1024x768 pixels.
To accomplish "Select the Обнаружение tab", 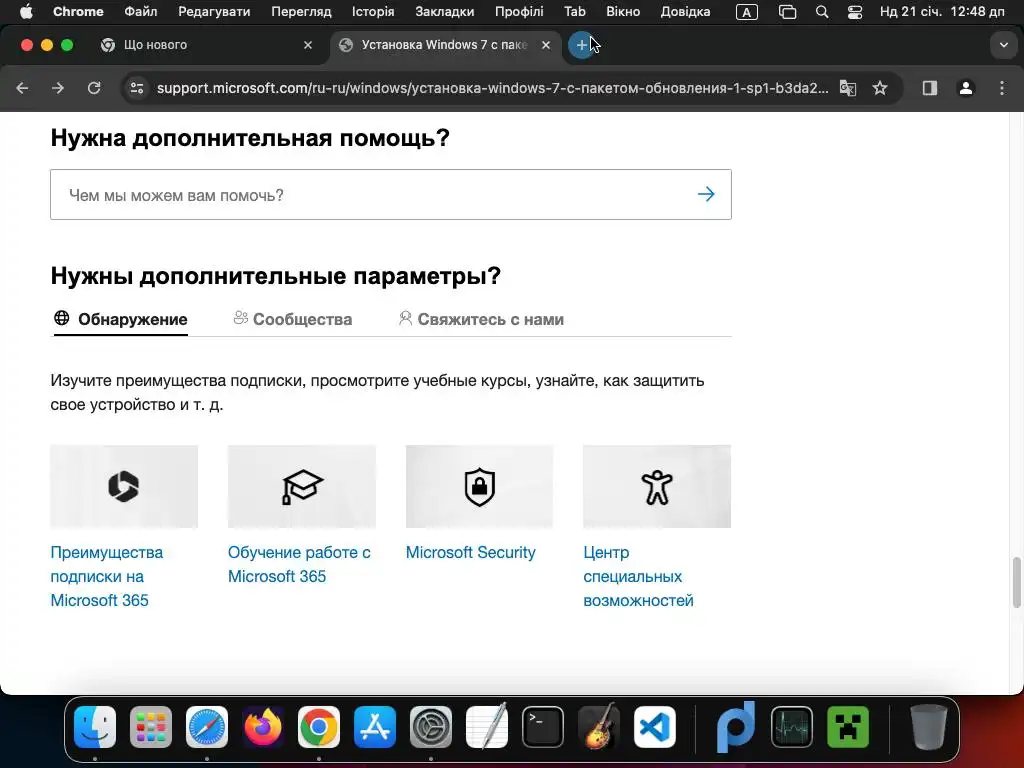I will click(x=121, y=319).
